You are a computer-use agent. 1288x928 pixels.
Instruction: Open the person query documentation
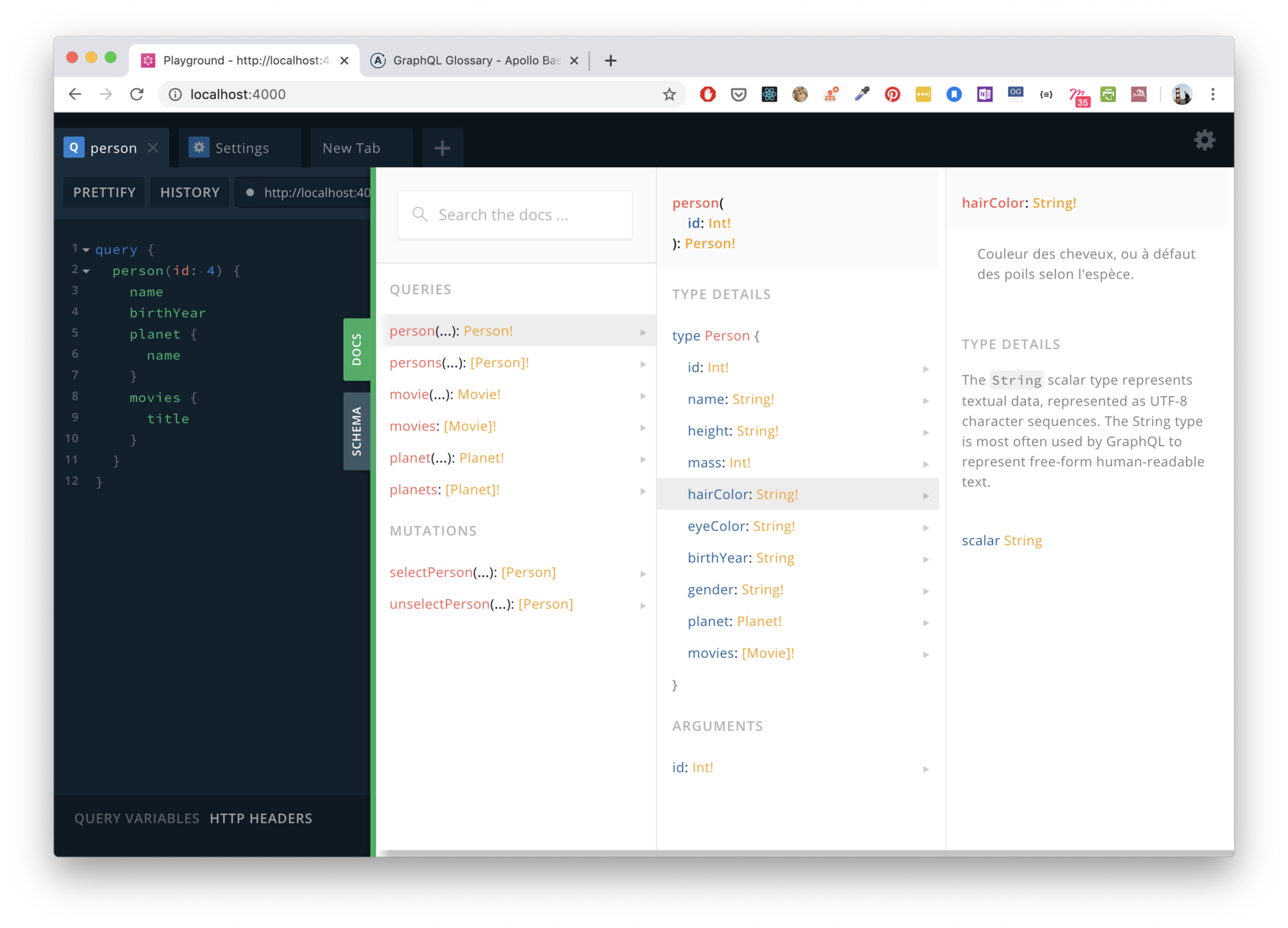516,331
